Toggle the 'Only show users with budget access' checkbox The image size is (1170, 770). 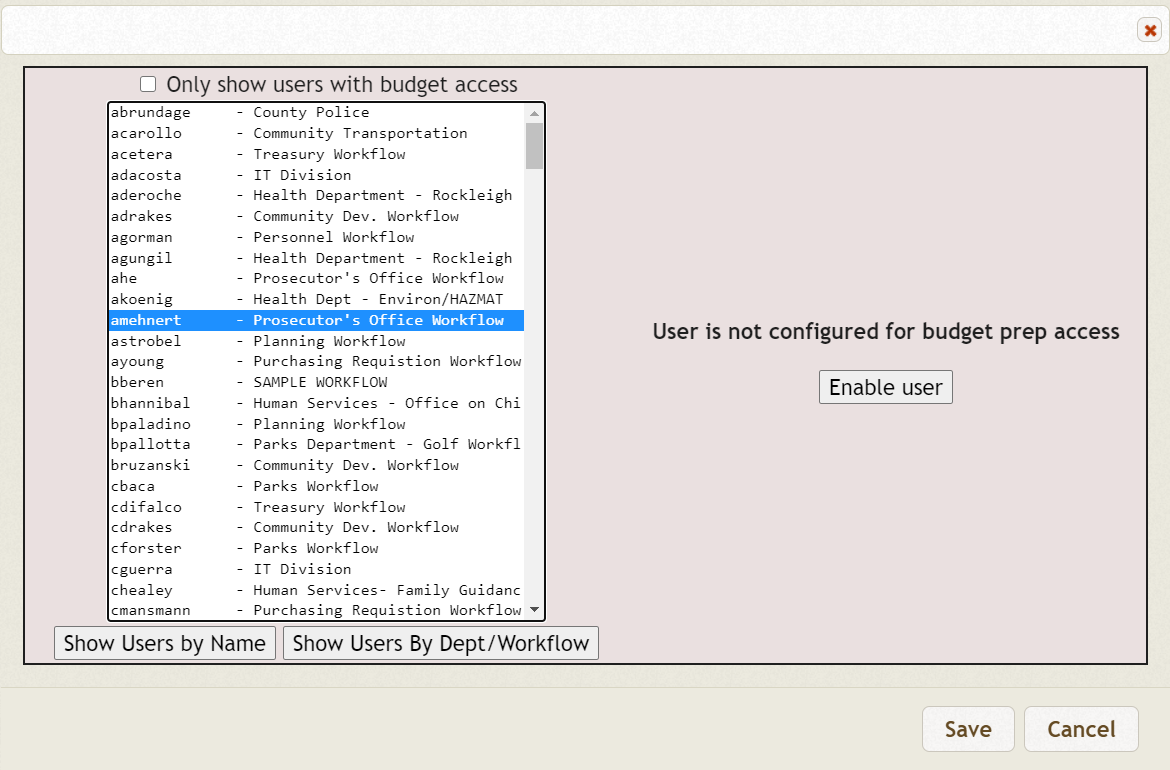(148, 84)
